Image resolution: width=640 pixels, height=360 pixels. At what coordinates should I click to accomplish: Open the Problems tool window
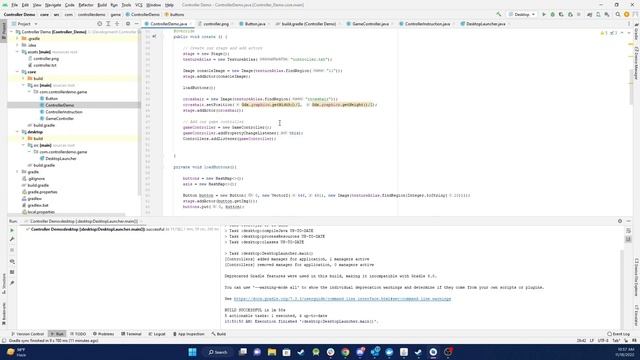click(103, 334)
